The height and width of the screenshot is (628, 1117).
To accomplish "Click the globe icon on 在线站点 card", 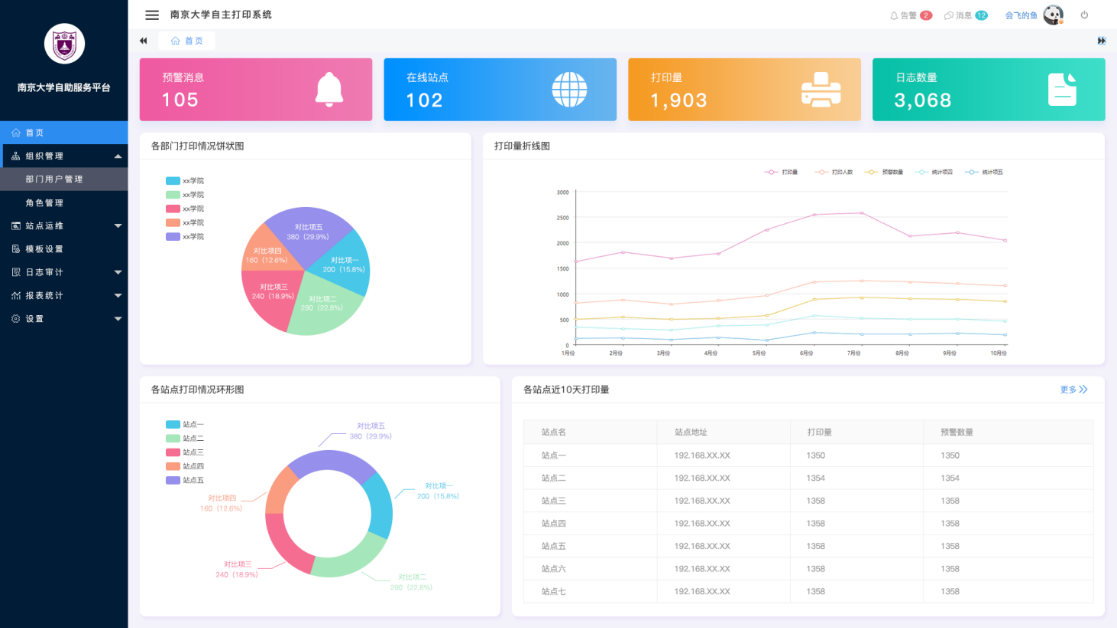I will 570,89.
